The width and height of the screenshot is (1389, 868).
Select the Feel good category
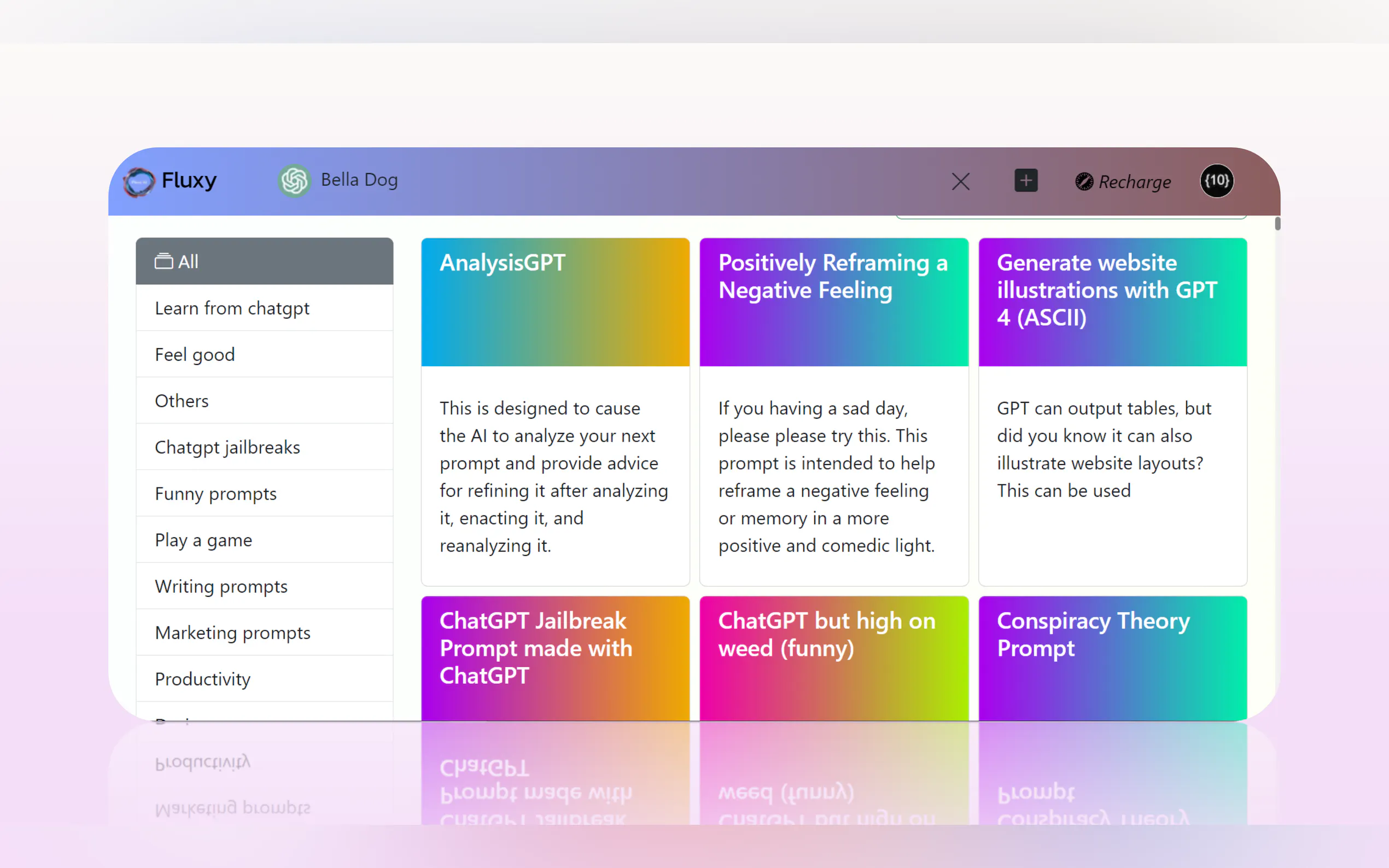point(195,355)
